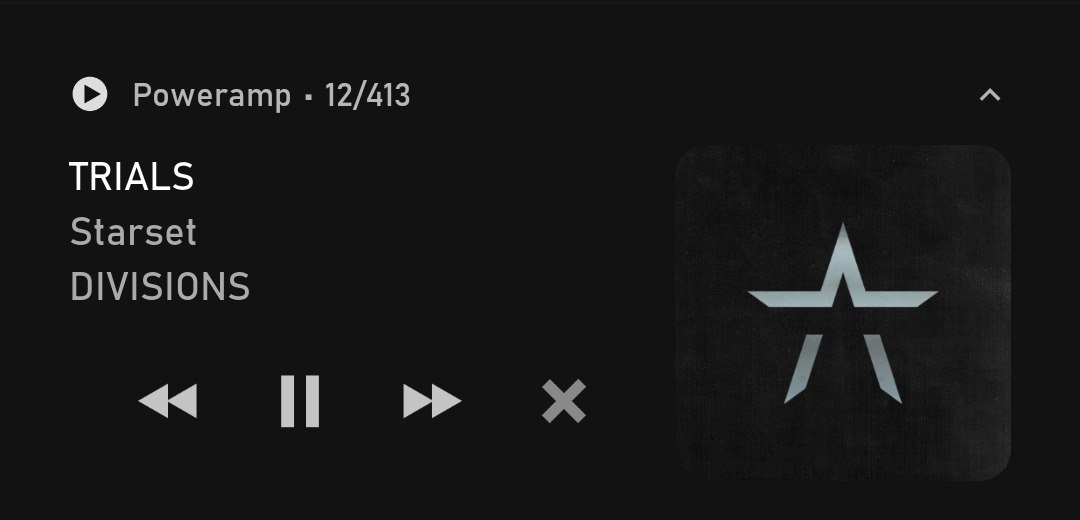Pause the currently playing song
Screen dimensions: 1080x520
click(300, 401)
